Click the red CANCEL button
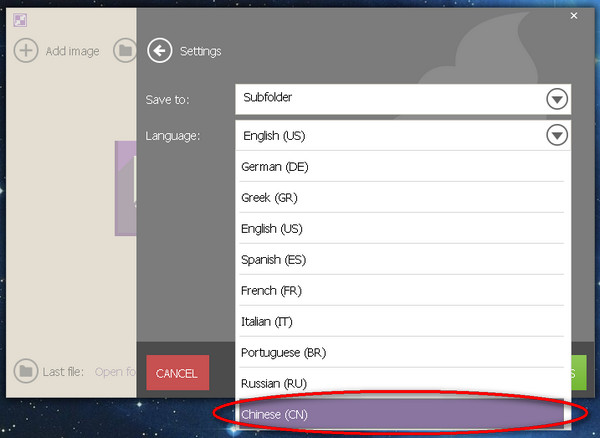This screenshot has height=438, width=600. 178,373
